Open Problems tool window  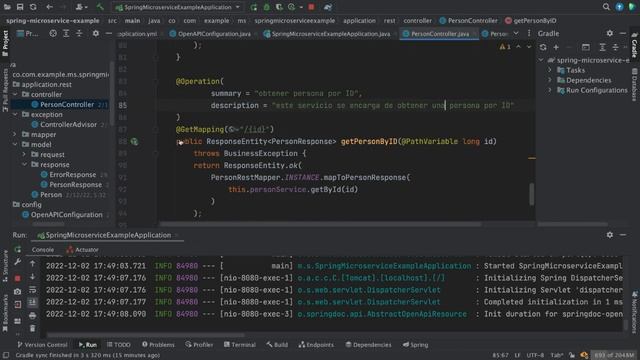158,345
